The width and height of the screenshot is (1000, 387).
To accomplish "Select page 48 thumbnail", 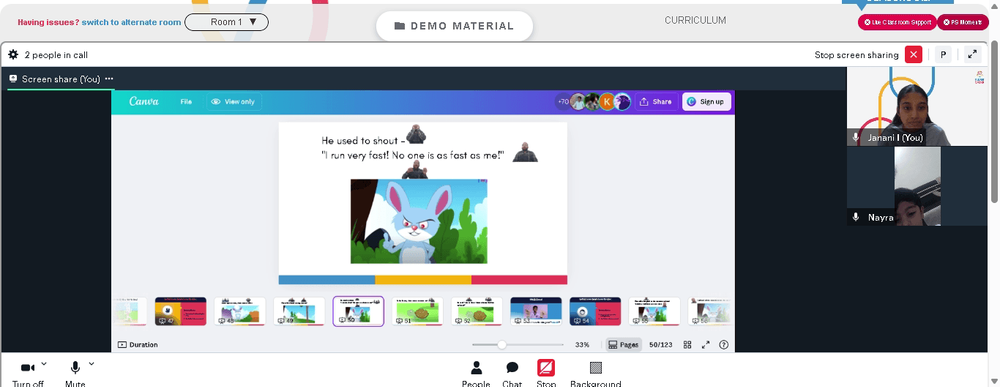I will click(240, 311).
